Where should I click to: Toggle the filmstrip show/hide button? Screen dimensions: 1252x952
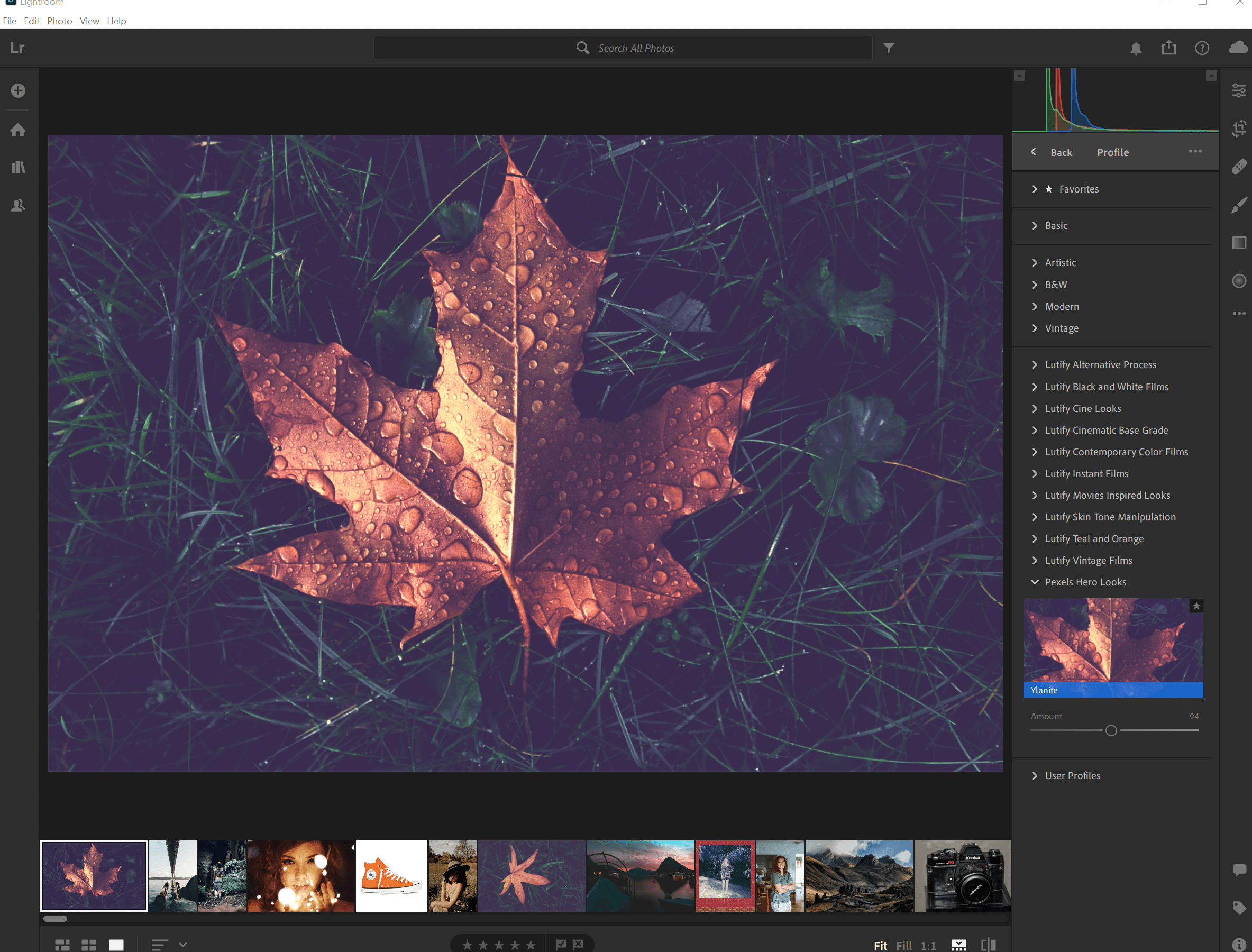coord(958,945)
